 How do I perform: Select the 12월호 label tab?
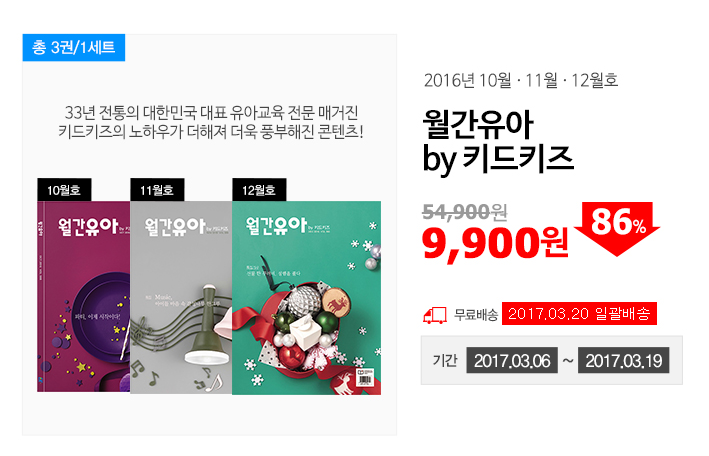(x=259, y=190)
